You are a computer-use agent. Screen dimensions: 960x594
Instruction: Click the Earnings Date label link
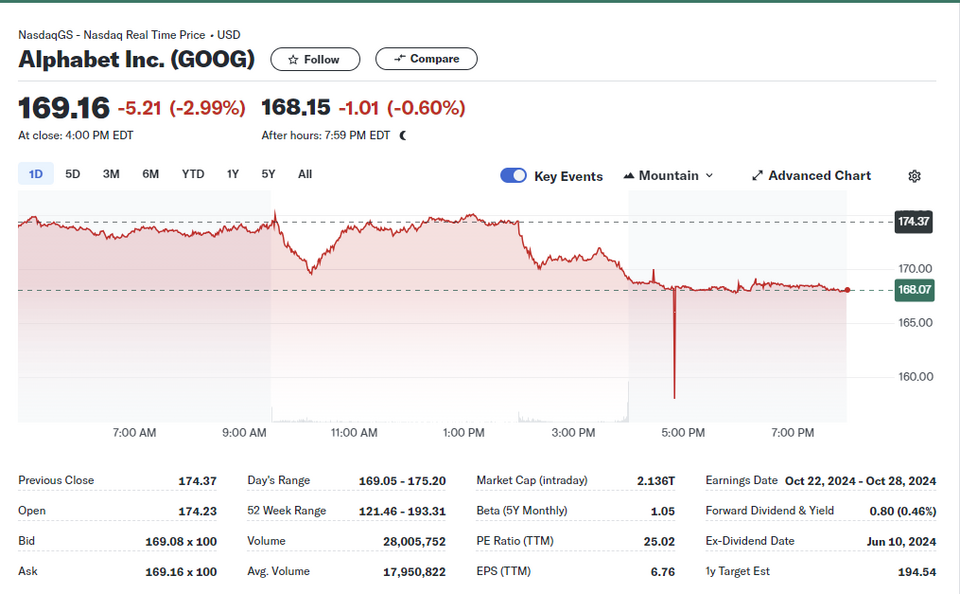pos(741,480)
